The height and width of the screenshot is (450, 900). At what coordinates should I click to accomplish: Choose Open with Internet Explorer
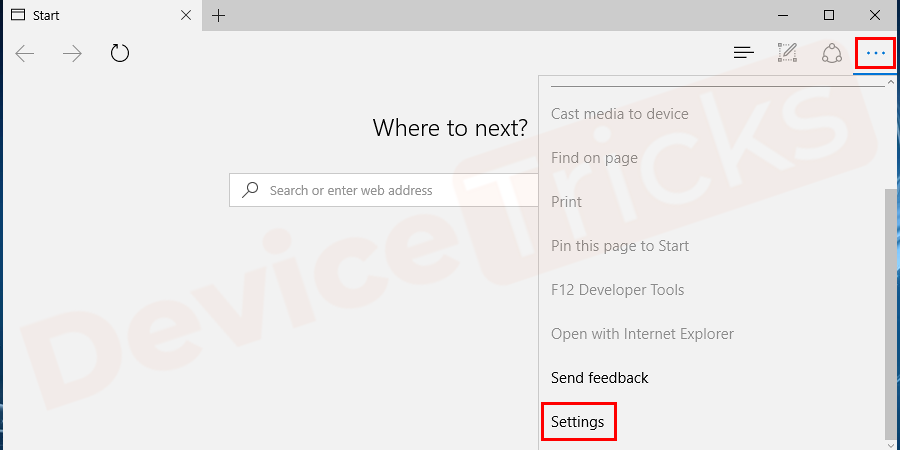click(x=642, y=334)
